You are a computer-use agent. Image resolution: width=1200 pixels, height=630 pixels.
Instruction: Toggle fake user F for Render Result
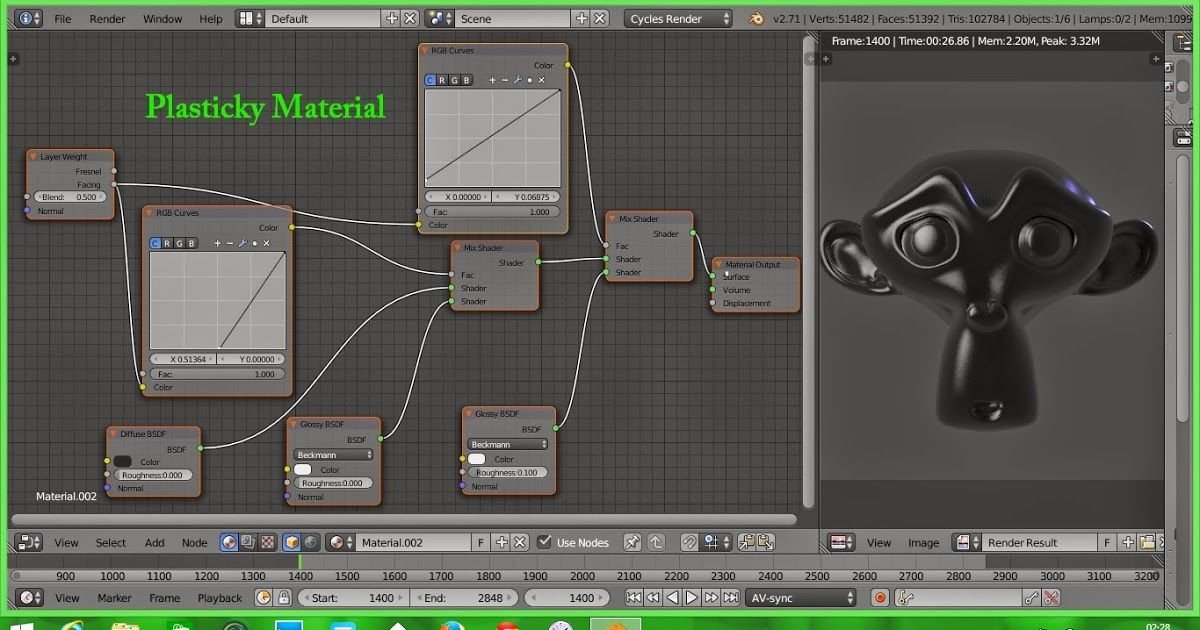(x=1107, y=542)
